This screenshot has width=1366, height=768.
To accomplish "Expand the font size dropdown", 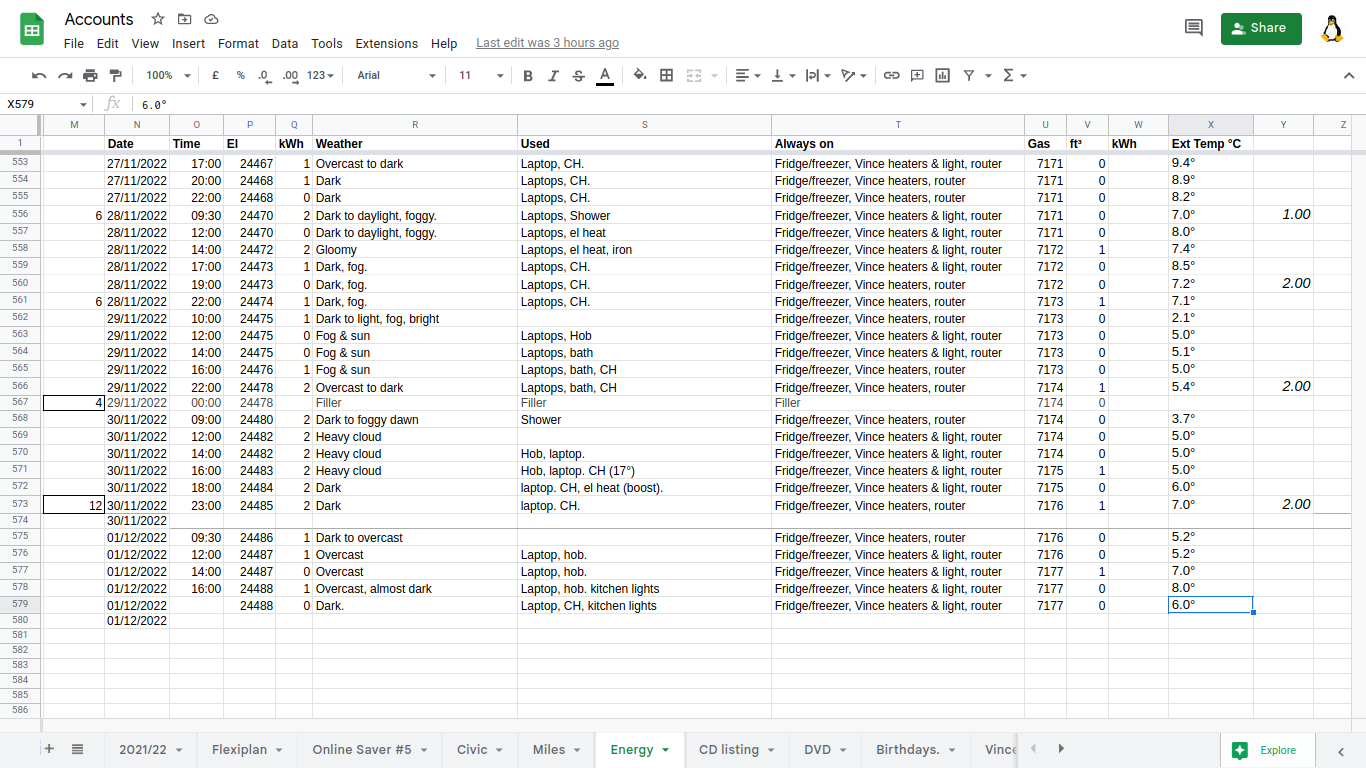I will coord(481,75).
